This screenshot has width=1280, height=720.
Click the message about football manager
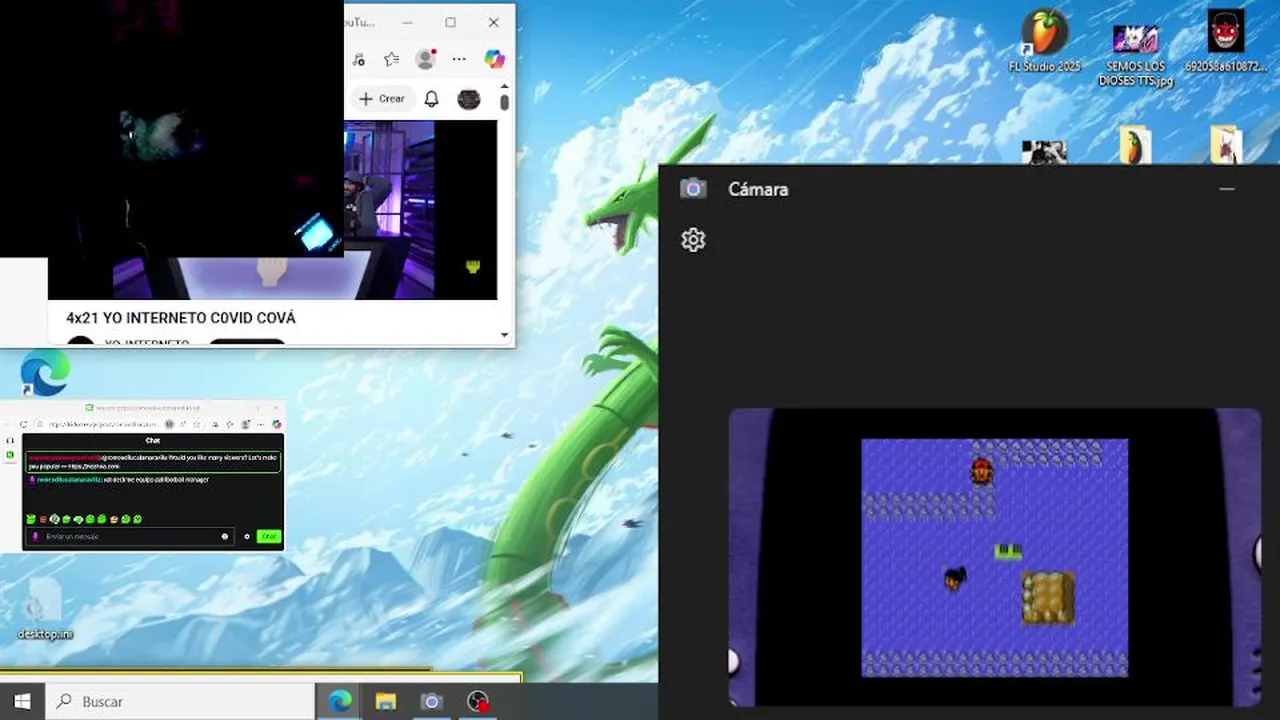coord(123,480)
